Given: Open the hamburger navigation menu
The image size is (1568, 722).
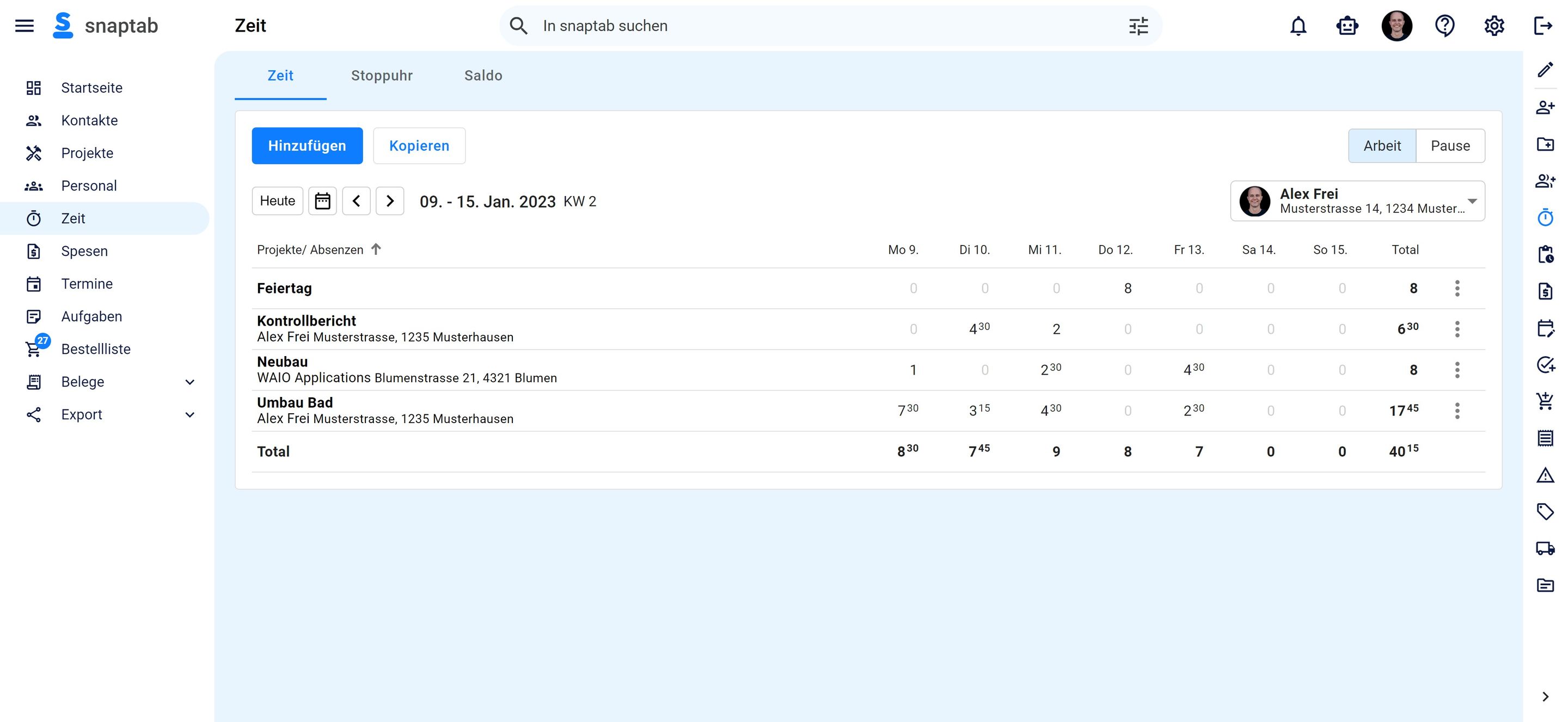Looking at the screenshot, I should coord(24,26).
